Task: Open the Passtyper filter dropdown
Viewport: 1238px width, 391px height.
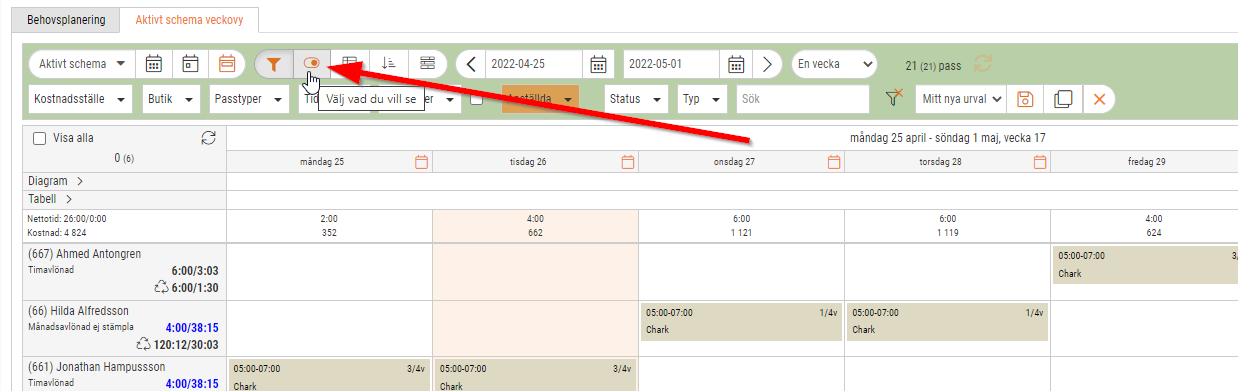Action: click(x=249, y=99)
